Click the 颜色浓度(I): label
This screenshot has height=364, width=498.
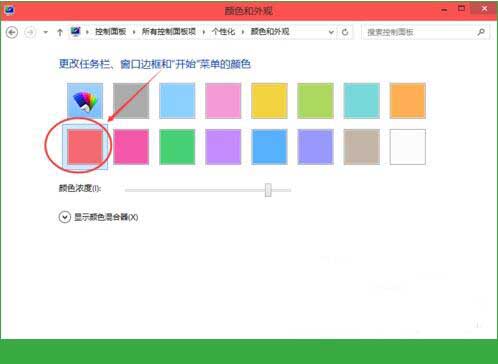pyautogui.click(x=80, y=188)
